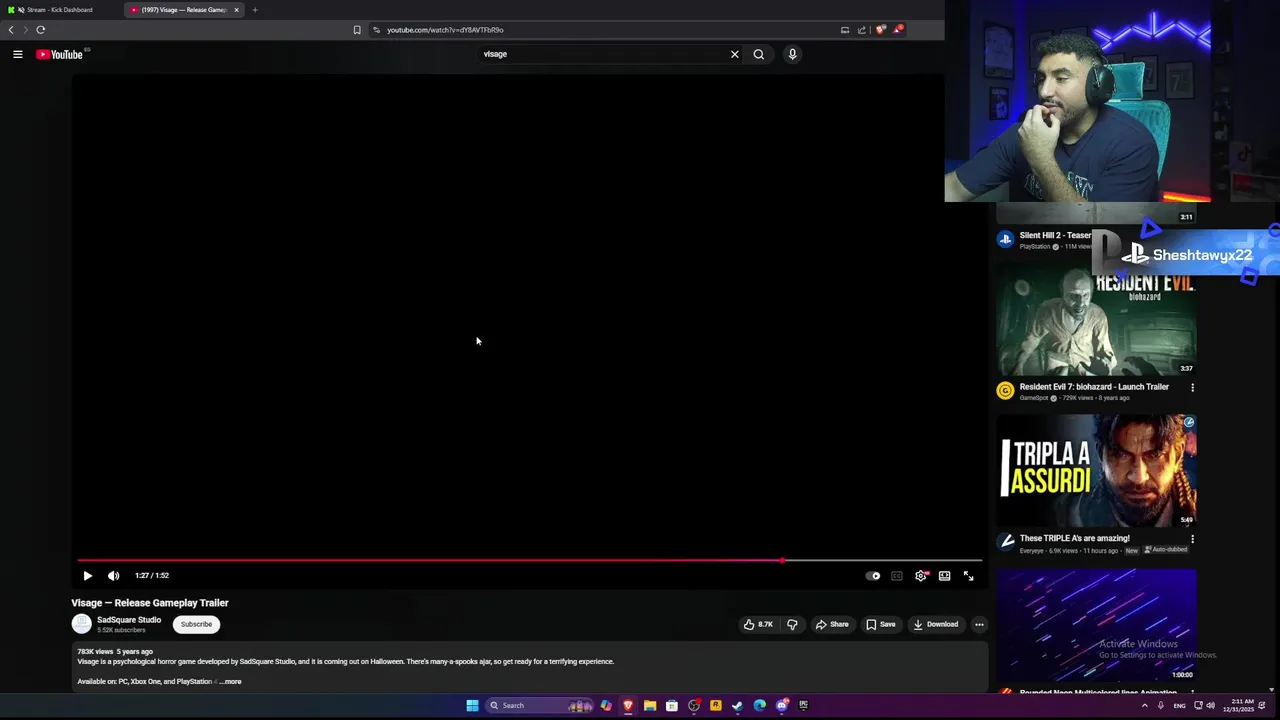Click the progress bar scrubber dot
Image resolution: width=1280 pixels, height=720 pixels.
coord(782,560)
